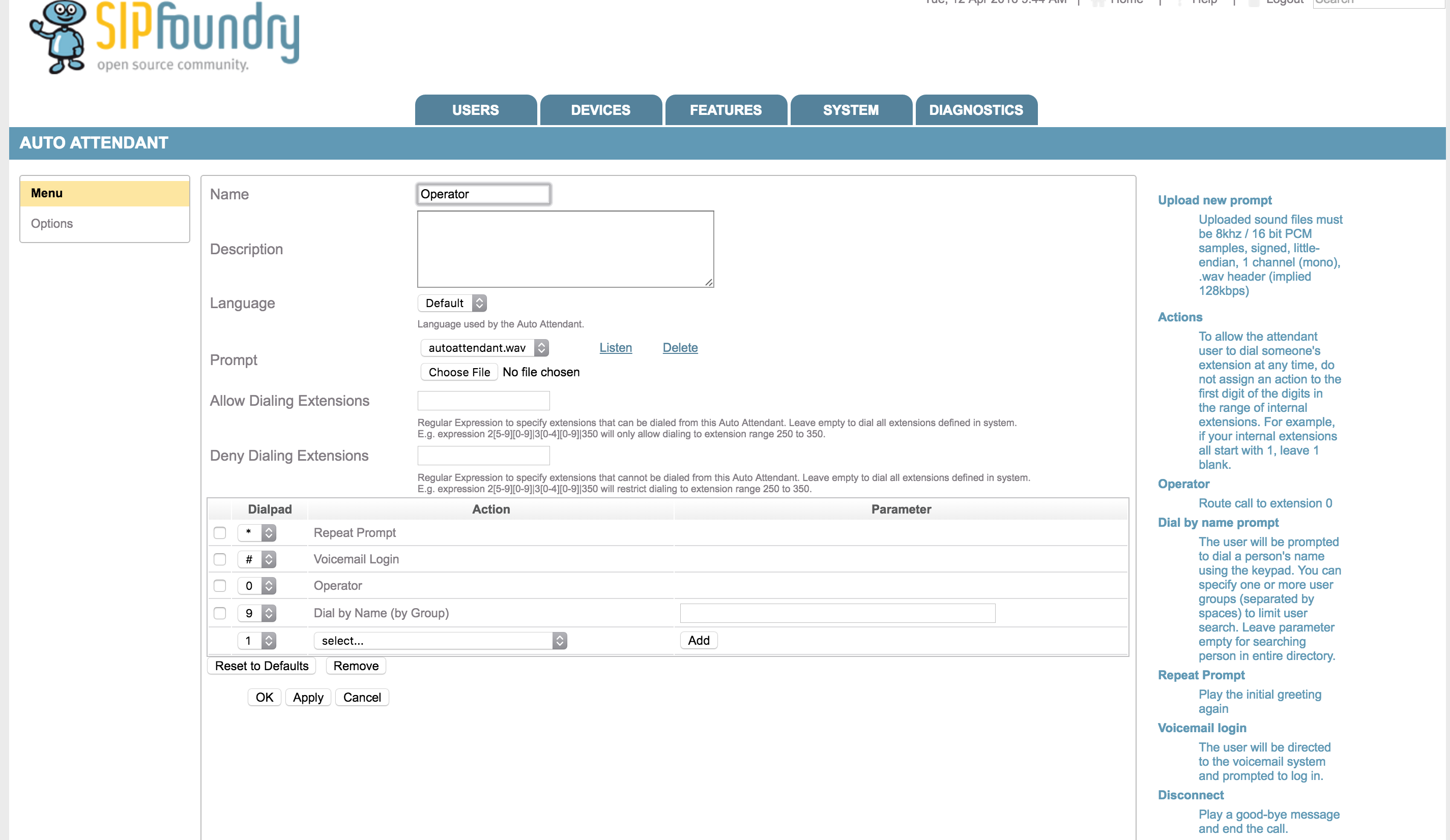Check the Voicemail Login row checkbox

220,559
